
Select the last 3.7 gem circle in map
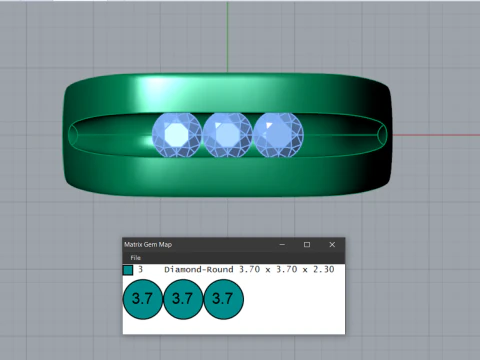pos(223,299)
